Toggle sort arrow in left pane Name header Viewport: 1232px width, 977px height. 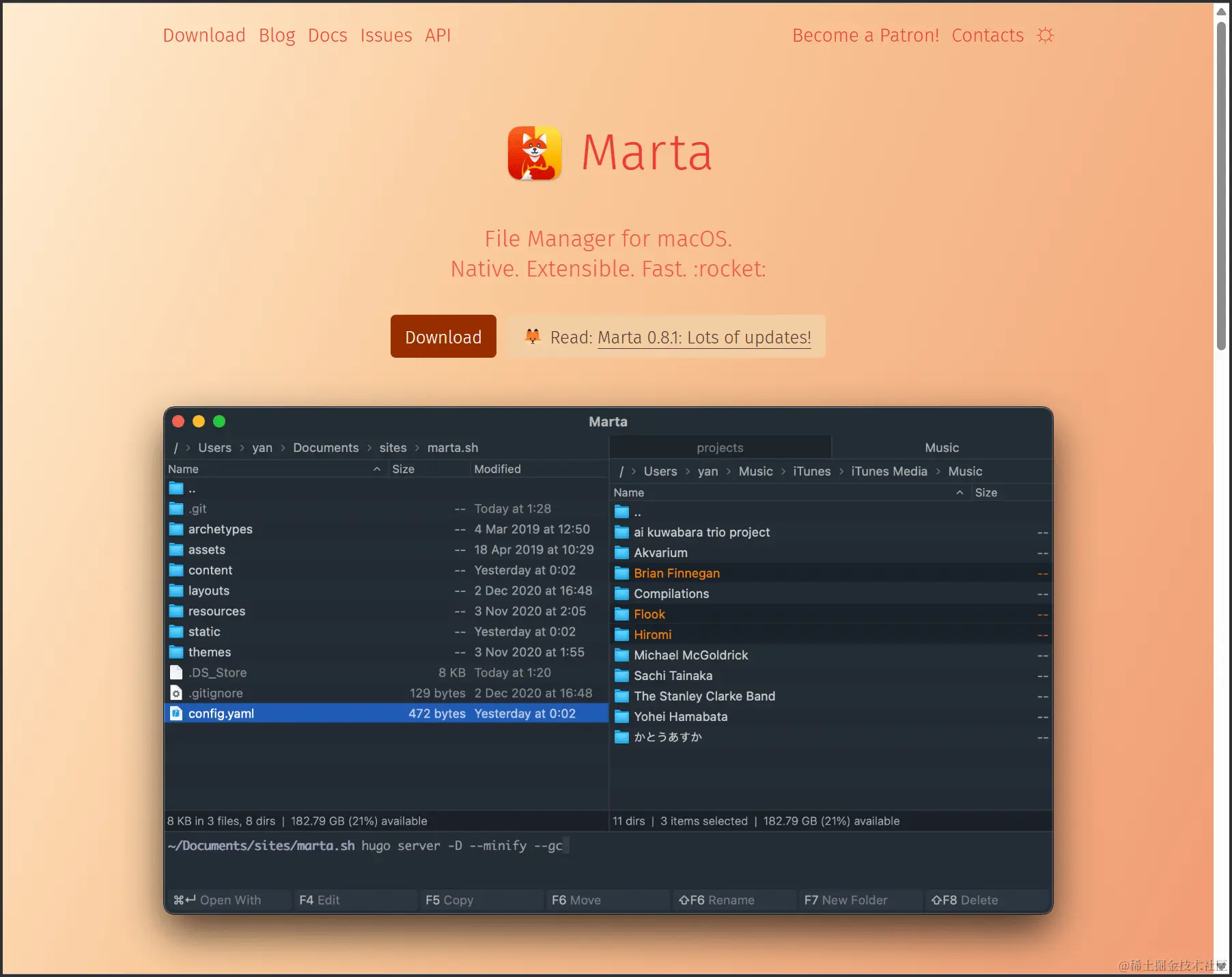coord(377,469)
